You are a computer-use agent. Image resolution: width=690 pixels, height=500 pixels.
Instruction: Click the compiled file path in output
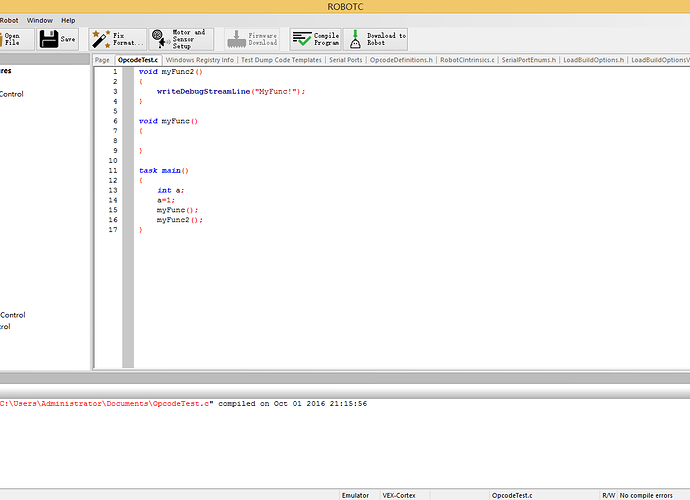coord(106,404)
